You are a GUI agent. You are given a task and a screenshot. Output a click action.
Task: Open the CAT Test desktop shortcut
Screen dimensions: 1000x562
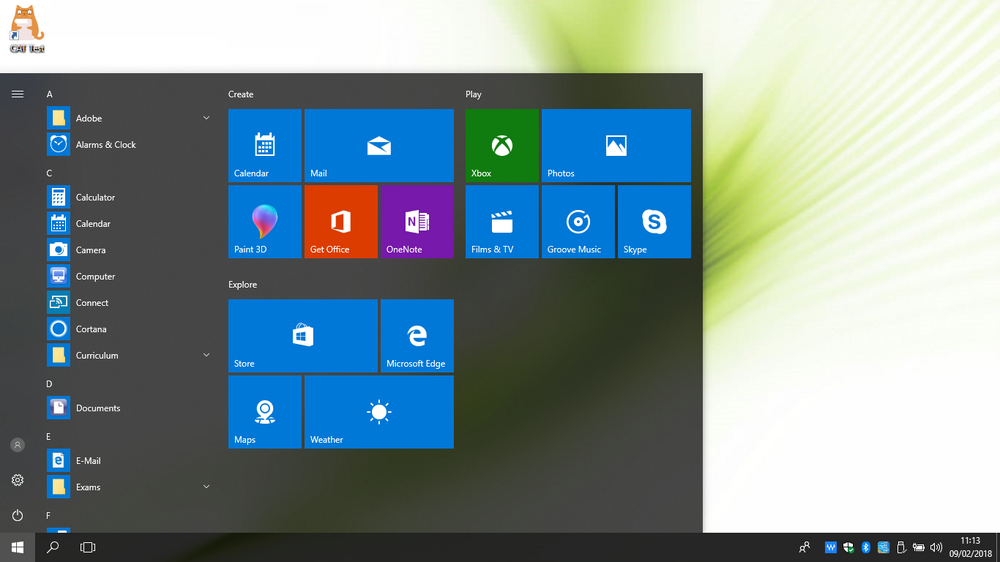[x=27, y=29]
